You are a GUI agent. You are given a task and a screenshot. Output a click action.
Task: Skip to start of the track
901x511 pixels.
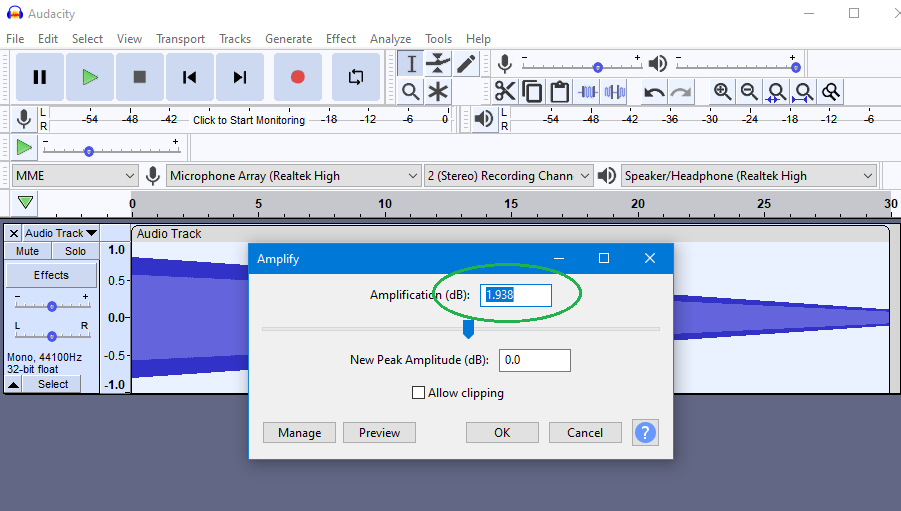190,77
